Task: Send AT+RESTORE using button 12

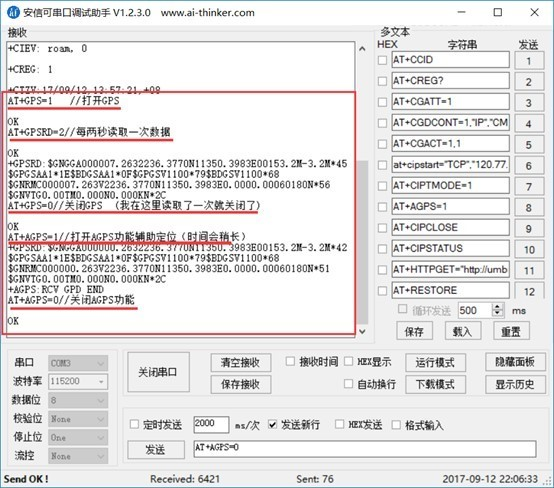Action: [529, 291]
